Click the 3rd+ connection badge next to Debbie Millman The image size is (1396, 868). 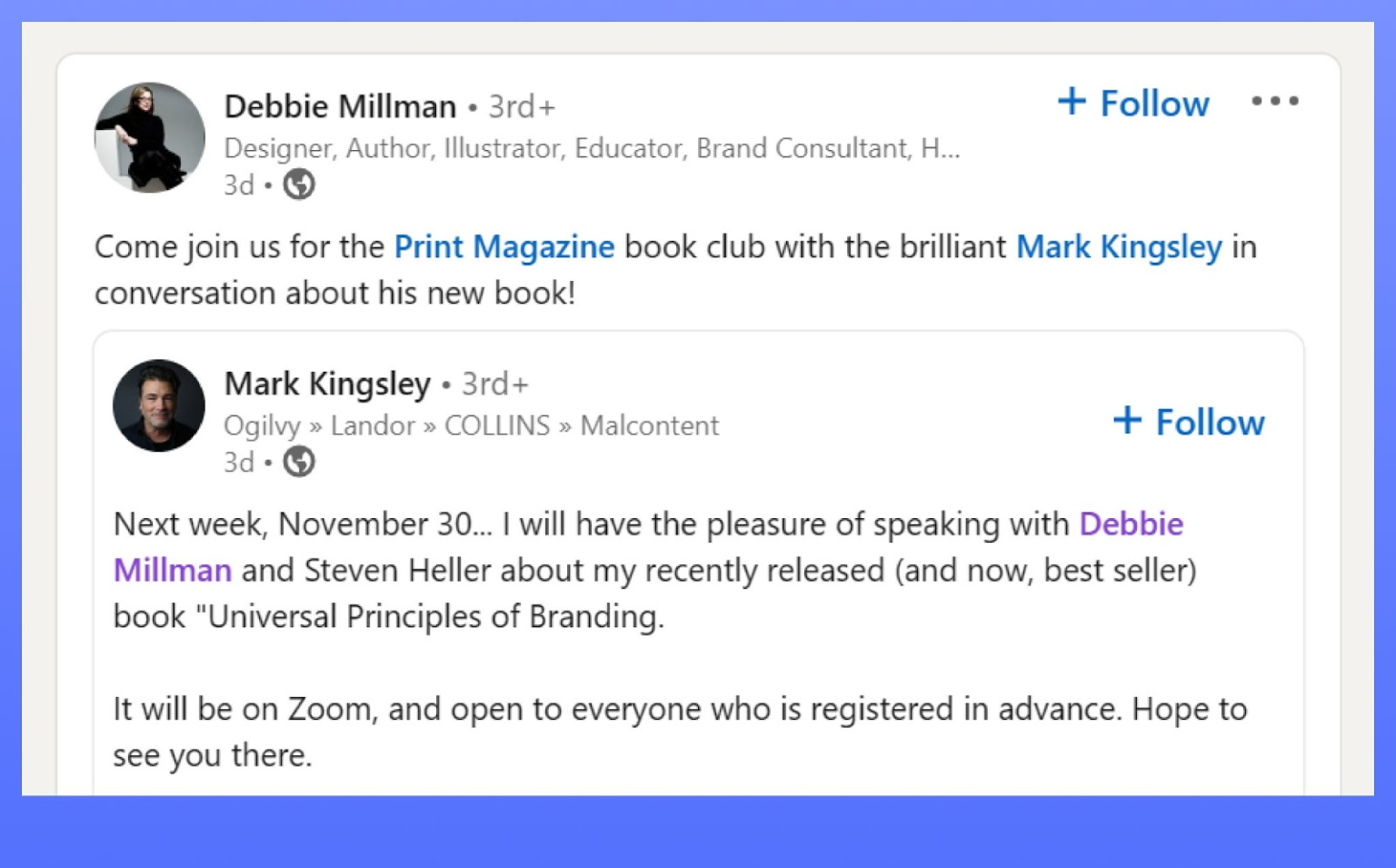coord(520,106)
